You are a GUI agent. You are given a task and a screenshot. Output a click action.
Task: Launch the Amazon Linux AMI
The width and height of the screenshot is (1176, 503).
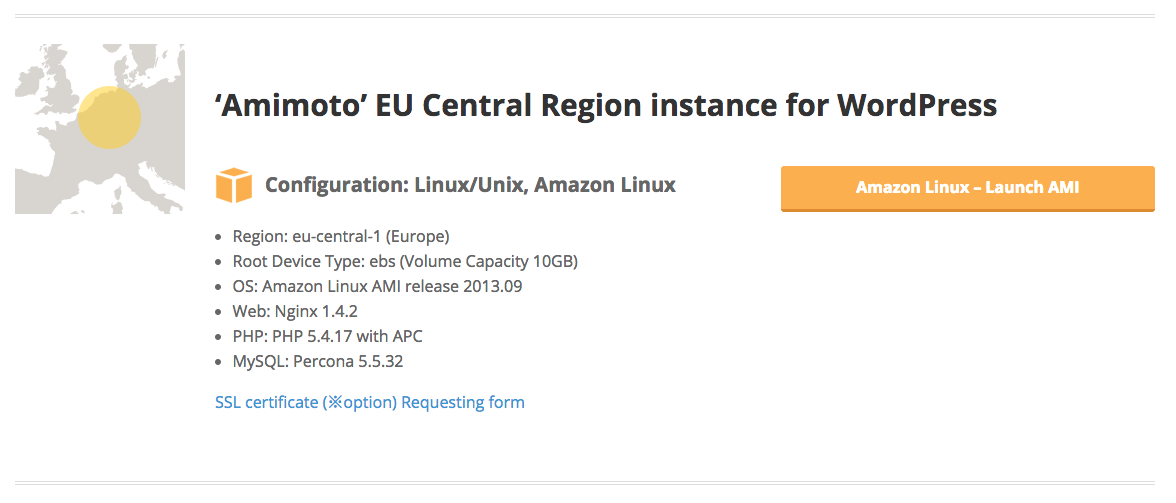point(968,188)
